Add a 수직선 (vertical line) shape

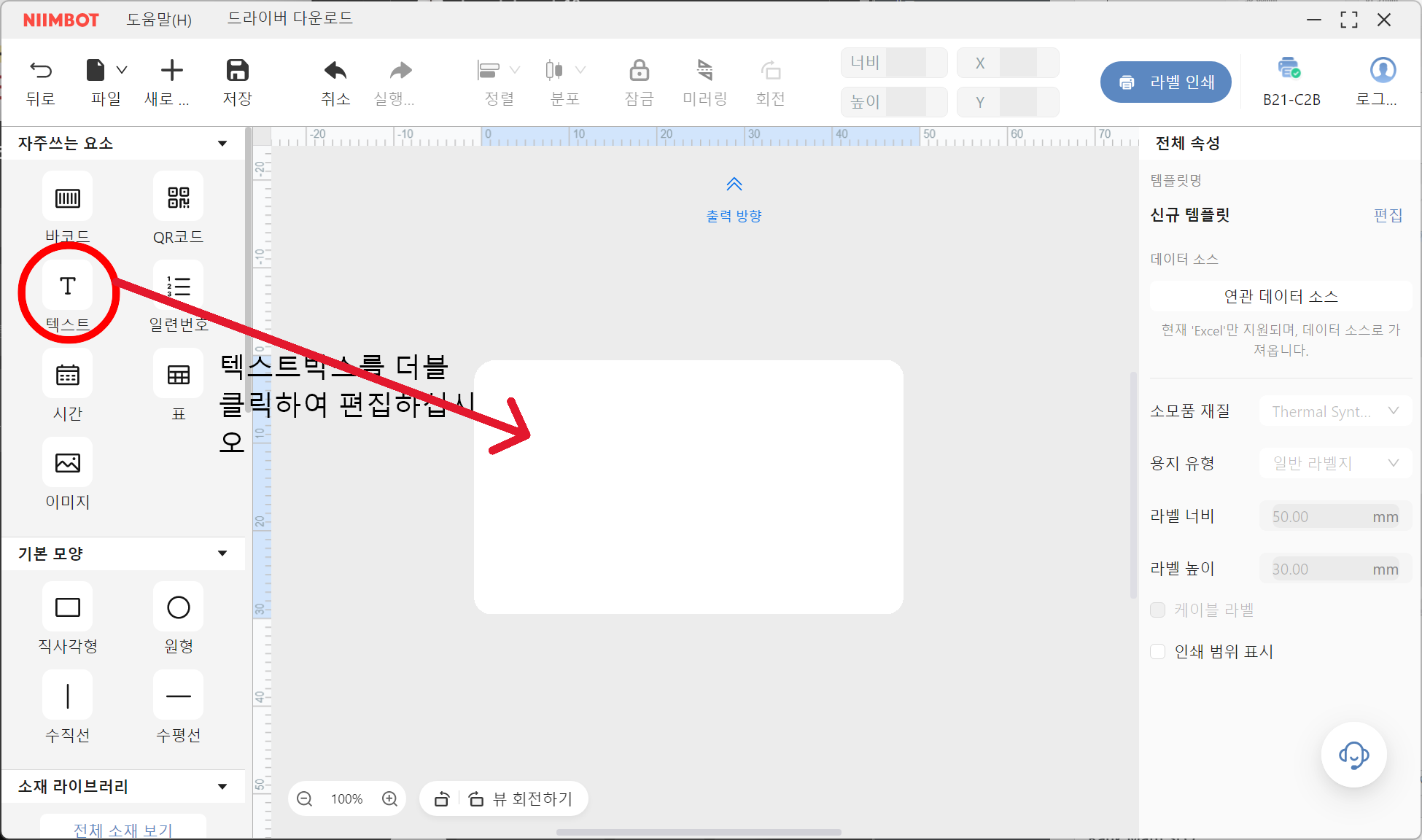coord(67,696)
